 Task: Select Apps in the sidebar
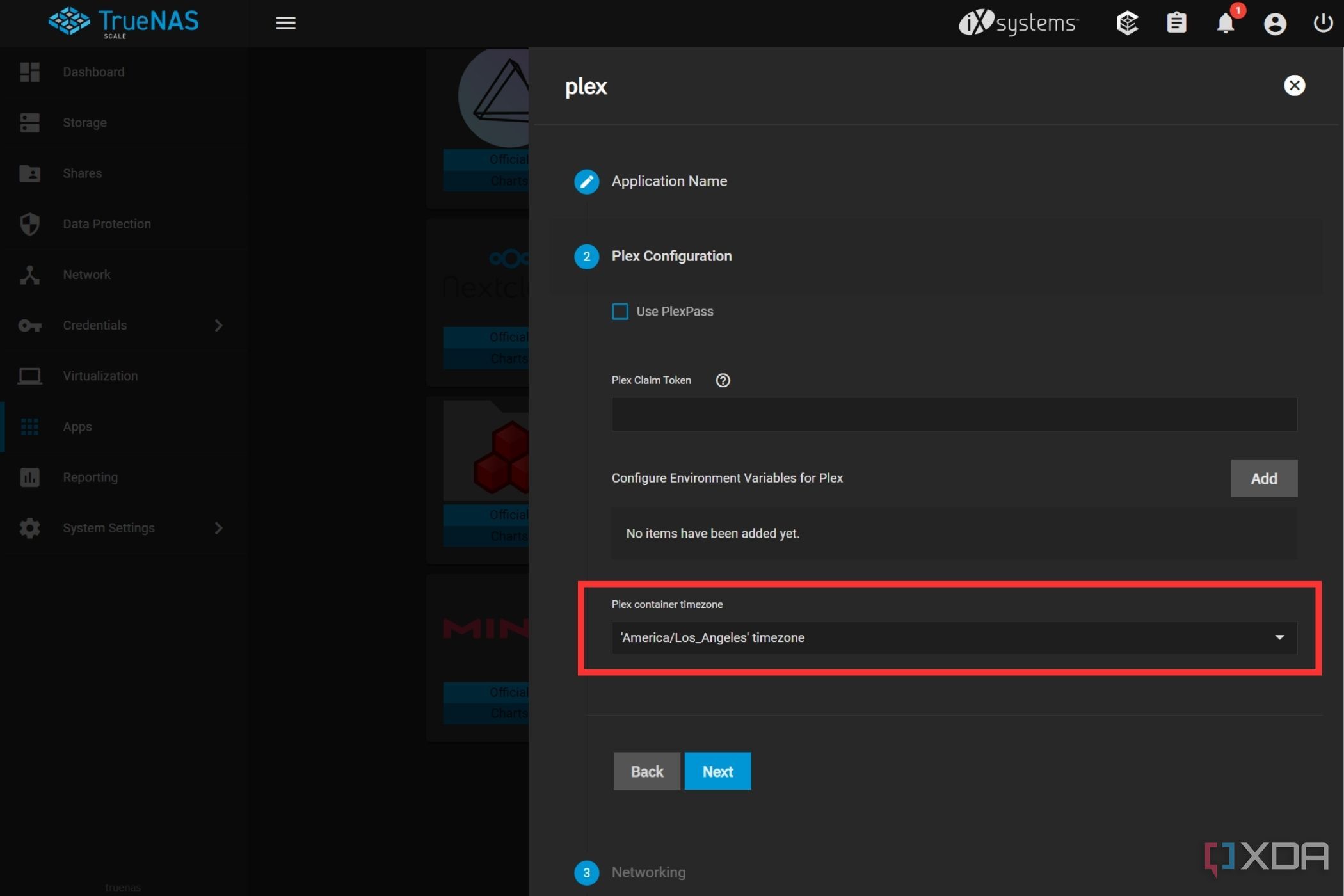point(77,426)
